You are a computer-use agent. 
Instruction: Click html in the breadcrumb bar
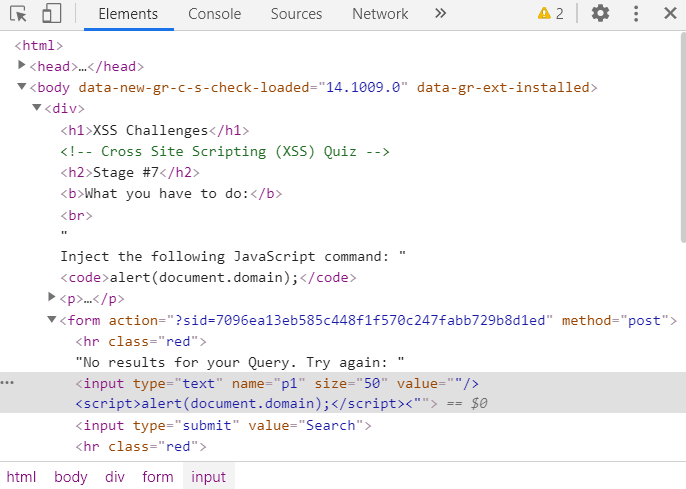point(21,476)
